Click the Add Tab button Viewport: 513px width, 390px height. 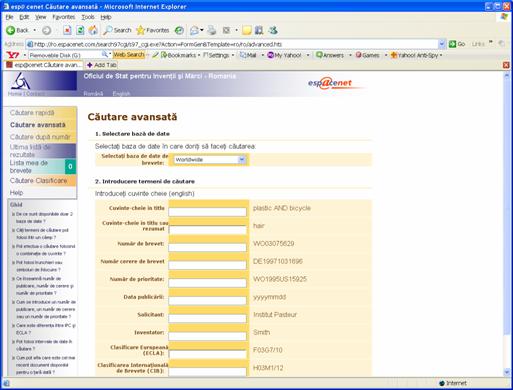102,65
